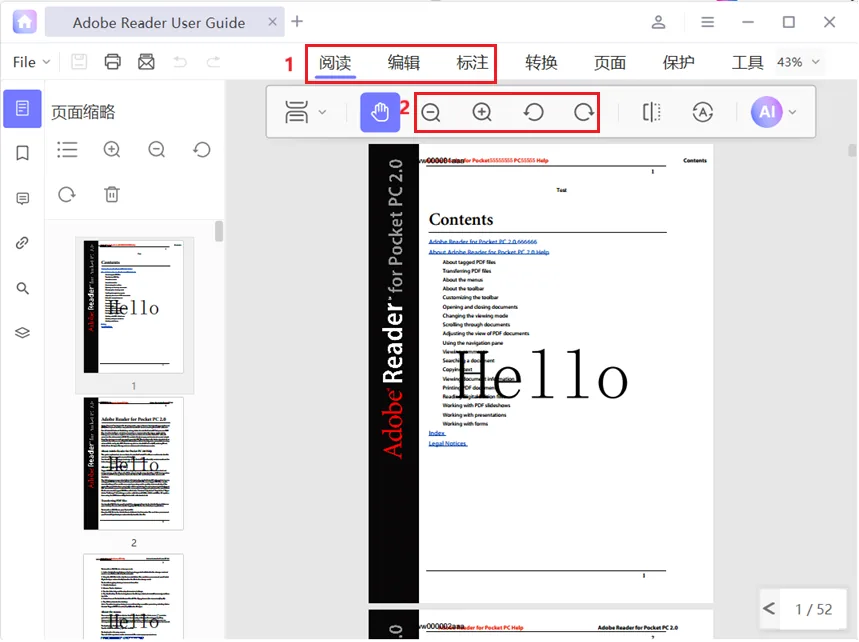Close the Adobe Reader User Guide tab
The height and width of the screenshot is (642, 859).
click(272, 22)
